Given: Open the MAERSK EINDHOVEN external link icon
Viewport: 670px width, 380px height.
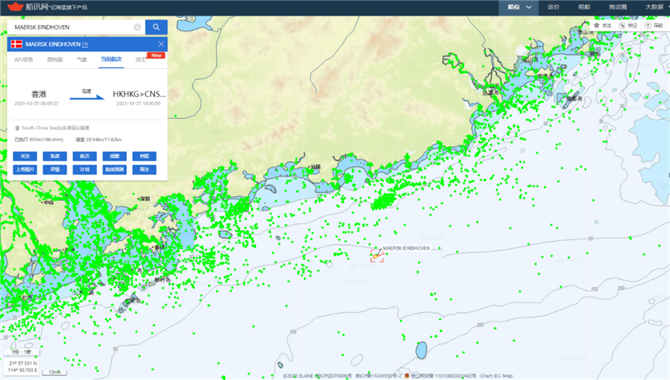Looking at the screenshot, I should (85, 44).
